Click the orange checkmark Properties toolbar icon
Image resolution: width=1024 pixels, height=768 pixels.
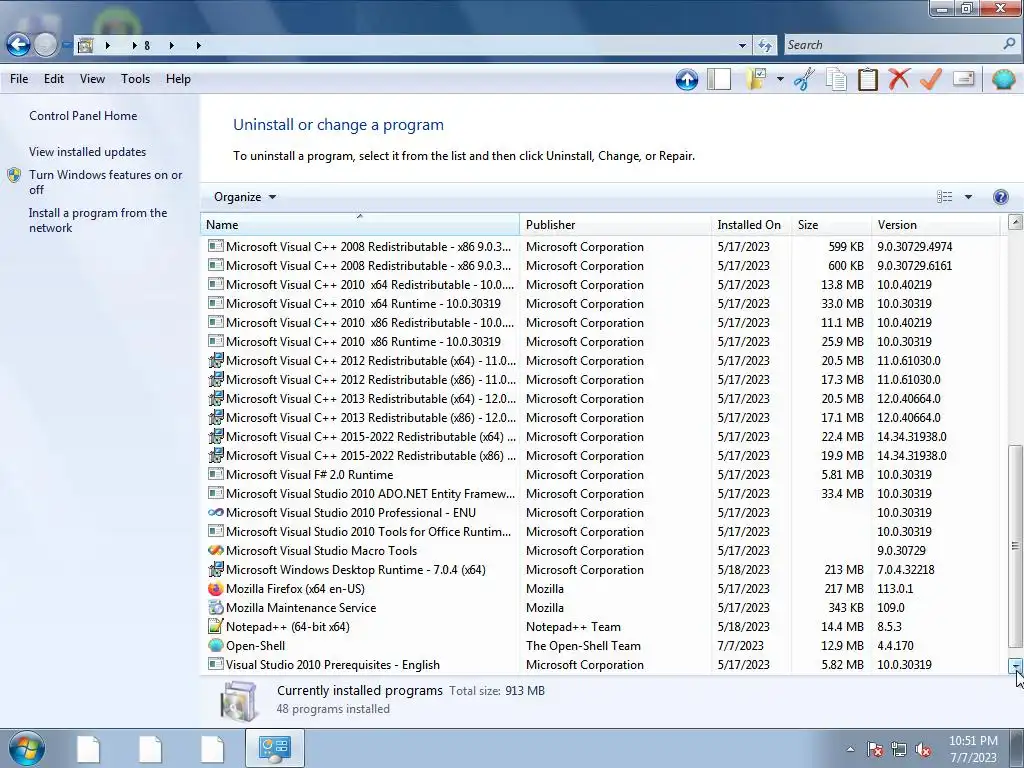[x=931, y=80]
